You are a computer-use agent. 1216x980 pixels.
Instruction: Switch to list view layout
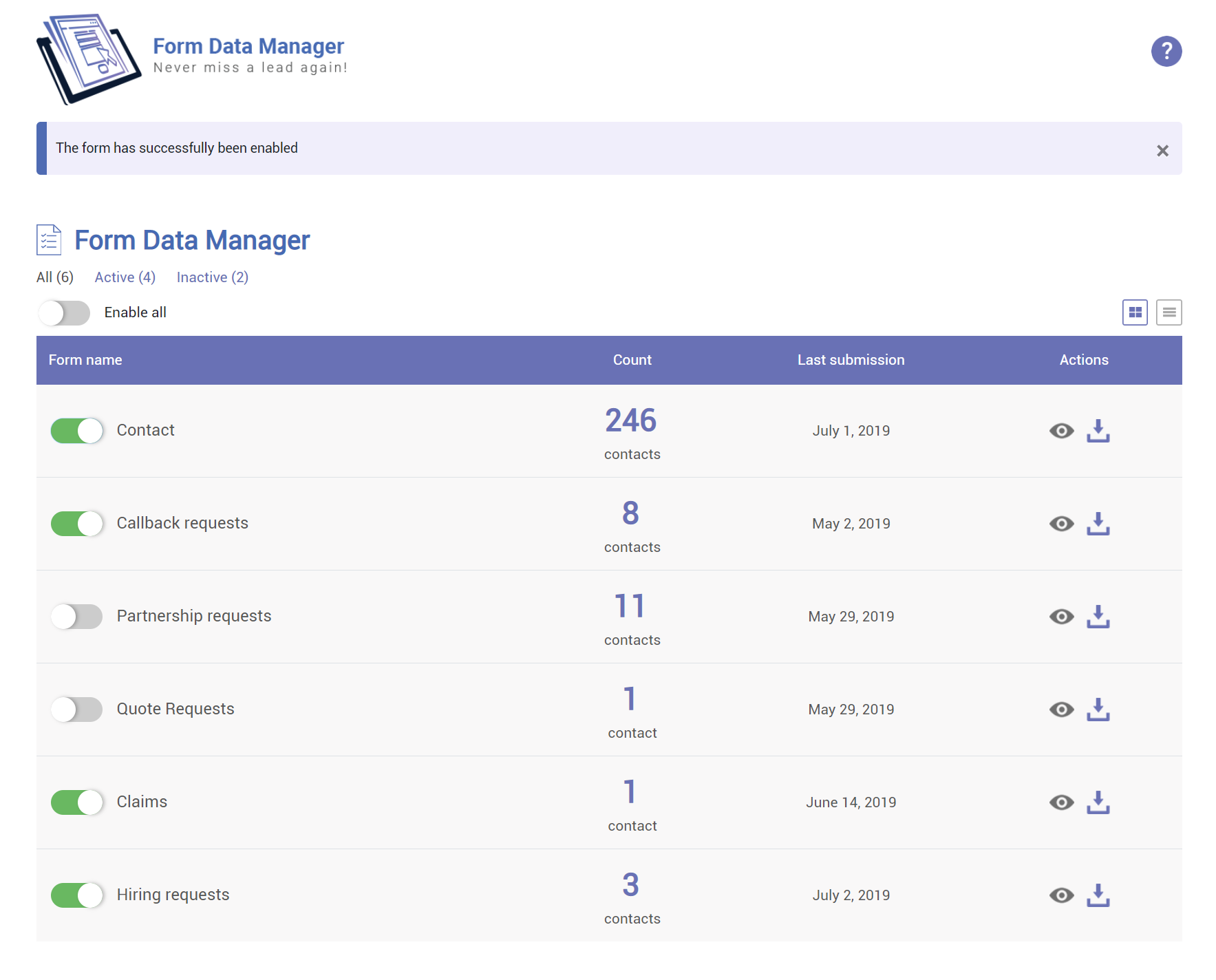point(1169,312)
